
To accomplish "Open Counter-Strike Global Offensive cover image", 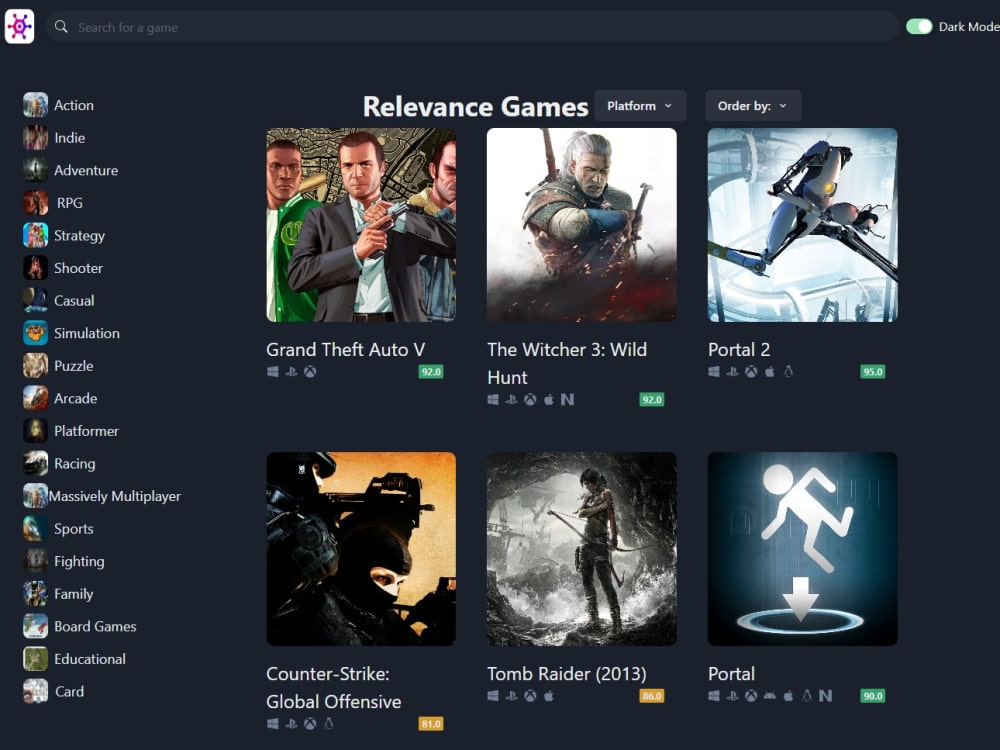I will [361, 548].
